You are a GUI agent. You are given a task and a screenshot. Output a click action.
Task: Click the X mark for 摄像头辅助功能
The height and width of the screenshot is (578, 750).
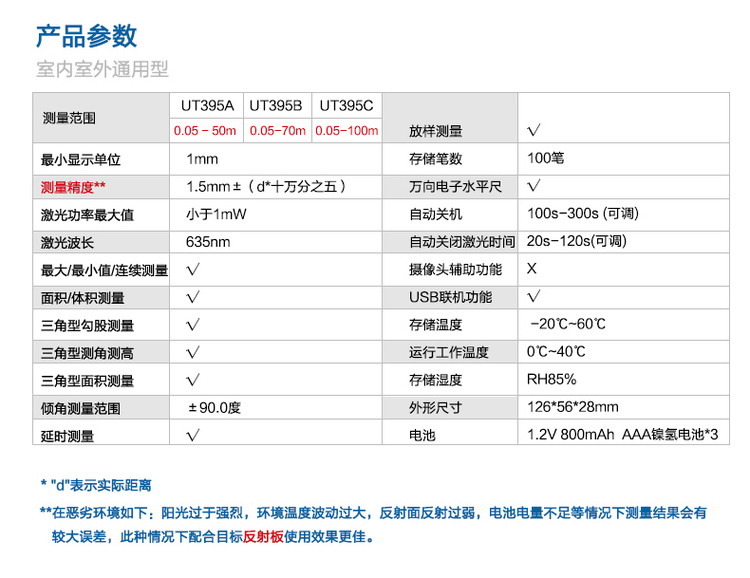[532, 269]
